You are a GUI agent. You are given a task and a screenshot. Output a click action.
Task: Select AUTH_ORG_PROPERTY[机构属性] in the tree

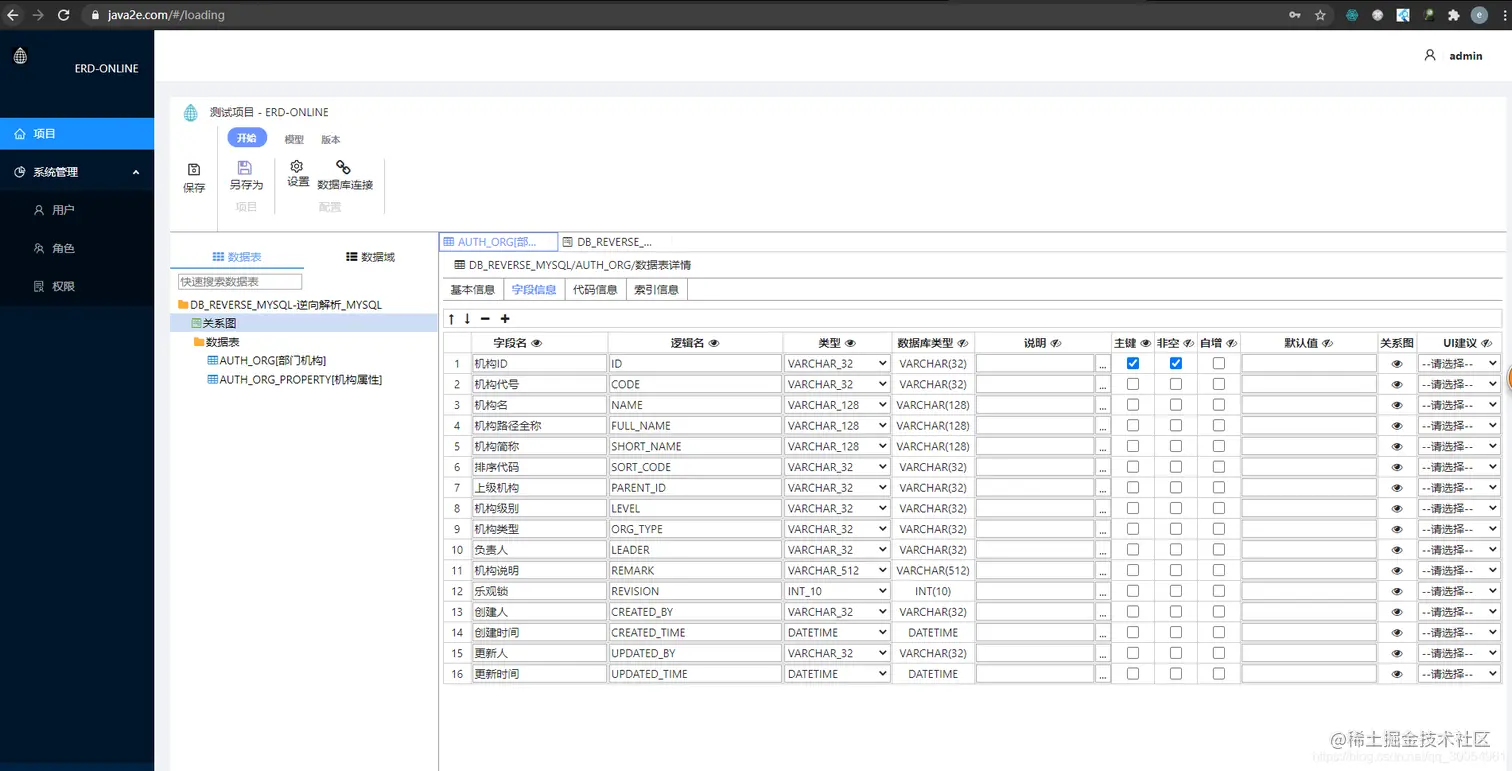300,380
